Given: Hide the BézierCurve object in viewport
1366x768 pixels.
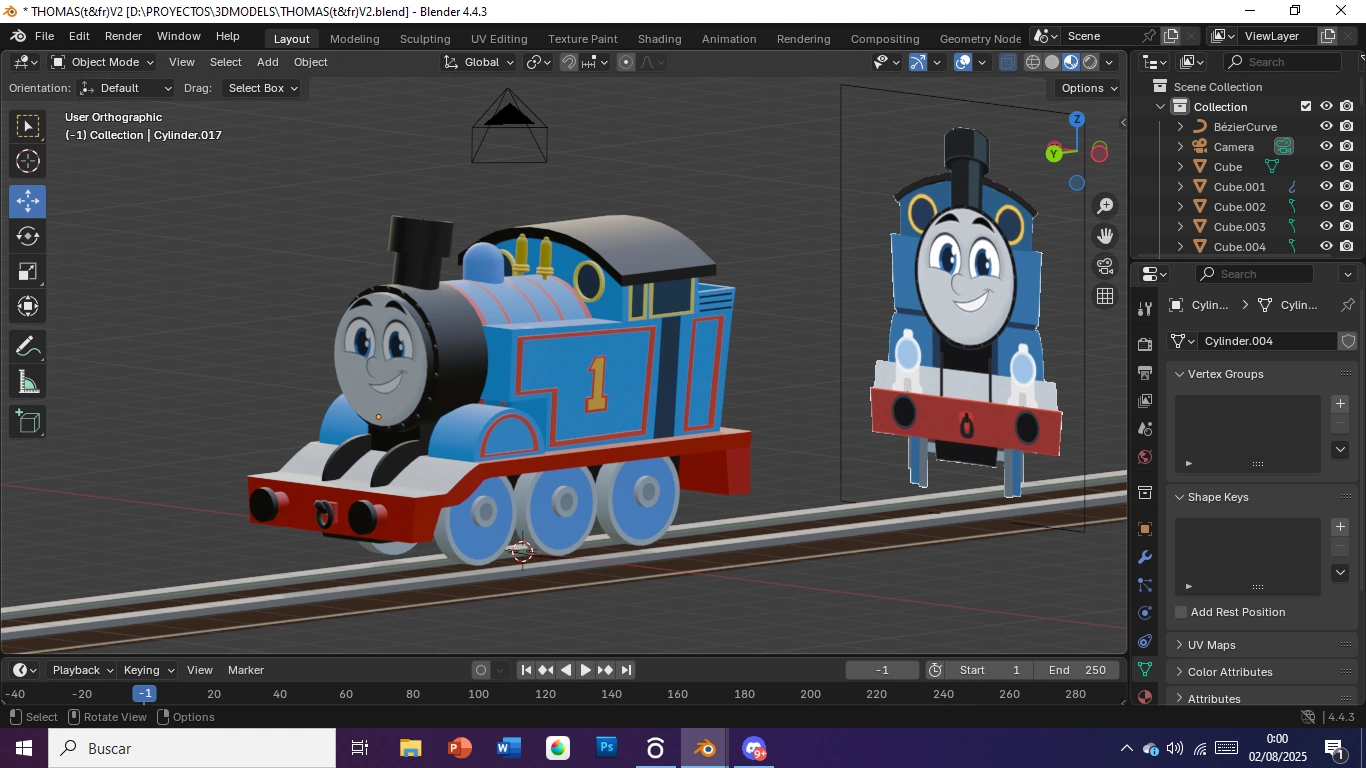Looking at the screenshot, I should [1326, 127].
